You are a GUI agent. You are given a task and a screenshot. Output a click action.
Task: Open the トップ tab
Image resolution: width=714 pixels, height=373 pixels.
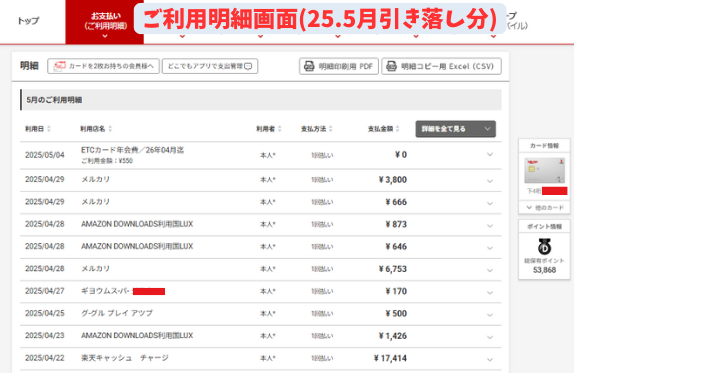click(x=28, y=21)
